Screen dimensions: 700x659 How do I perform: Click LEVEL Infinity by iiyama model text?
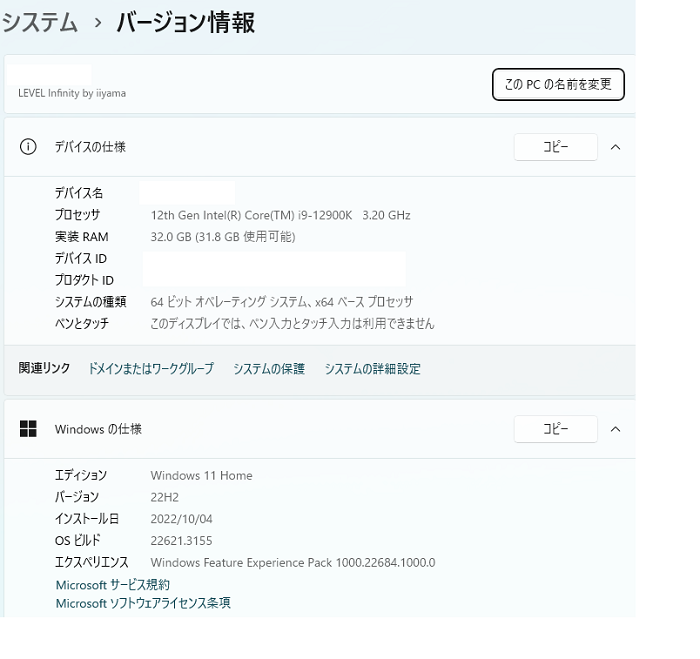[x=72, y=93]
